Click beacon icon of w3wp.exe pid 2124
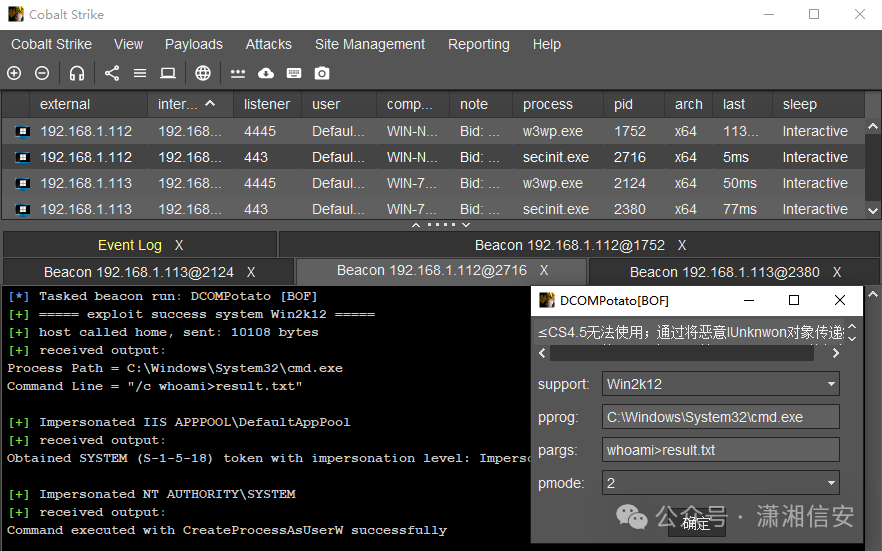 click(x=22, y=183)
